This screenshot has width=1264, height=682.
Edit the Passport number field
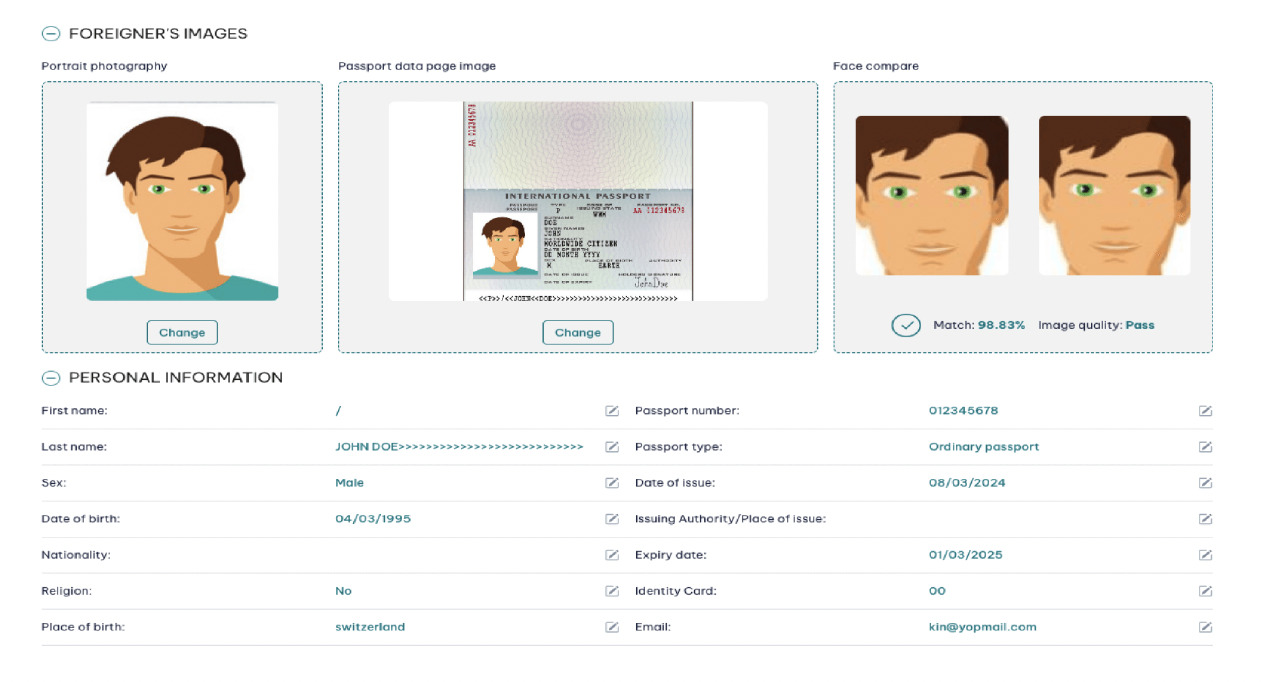(1205, 410)
